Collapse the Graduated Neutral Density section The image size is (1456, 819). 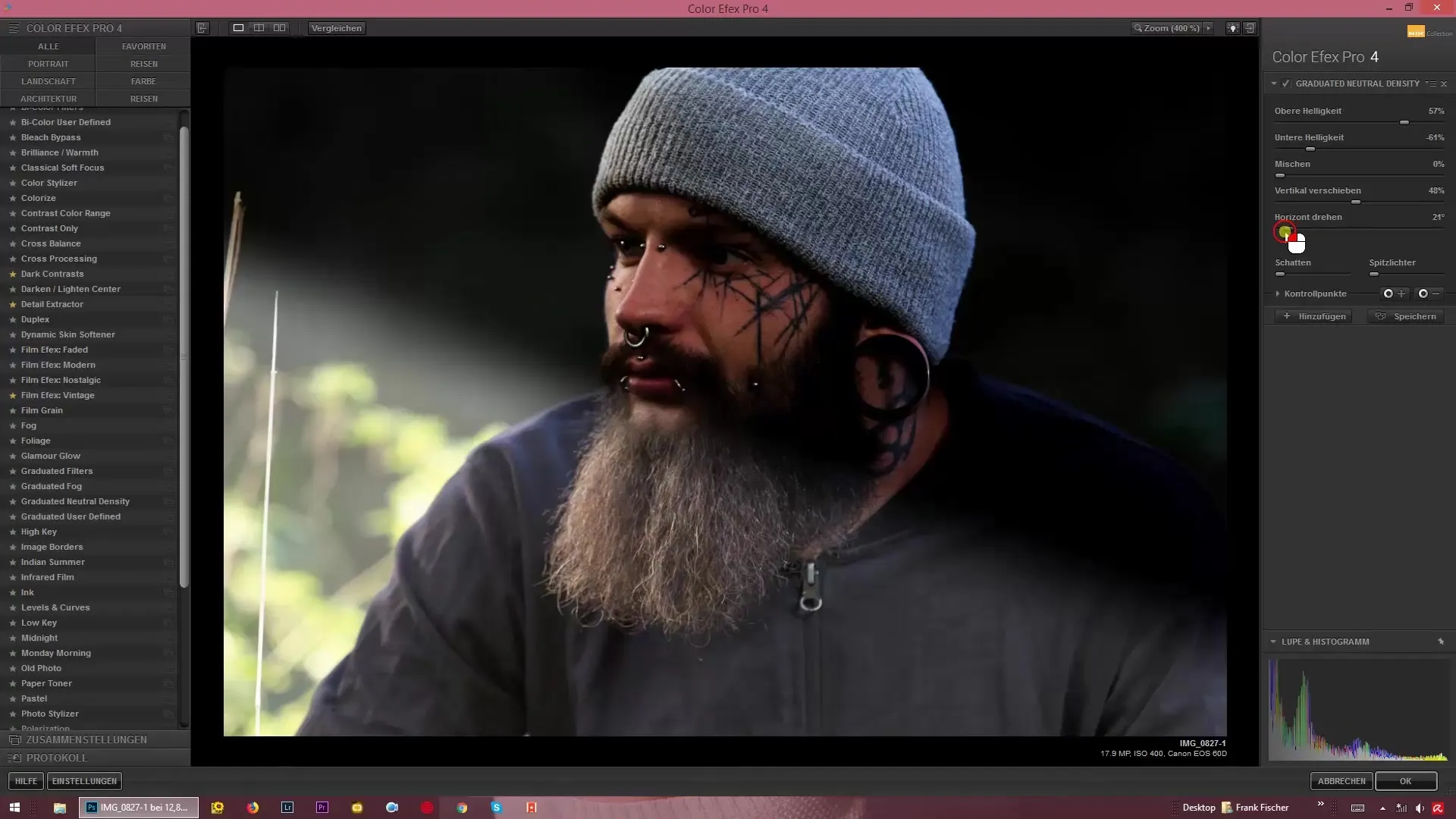1274,83
